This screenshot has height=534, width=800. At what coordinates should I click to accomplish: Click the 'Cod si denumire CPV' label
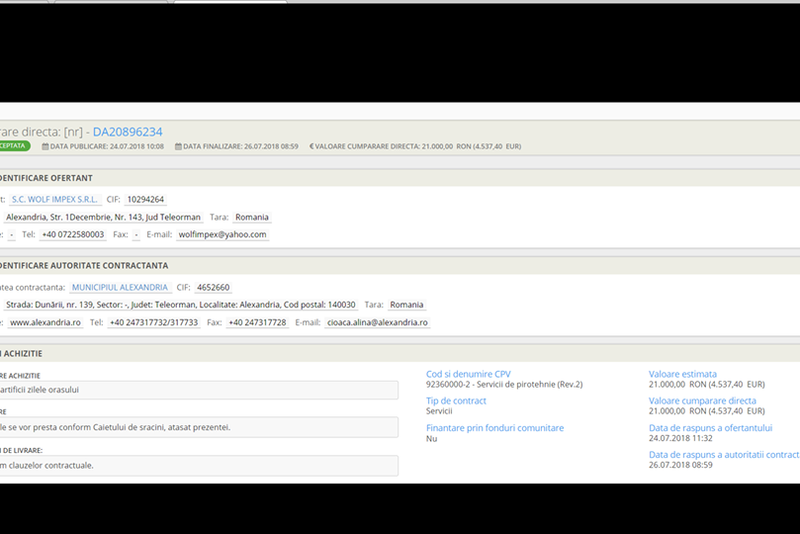[467, 374]
